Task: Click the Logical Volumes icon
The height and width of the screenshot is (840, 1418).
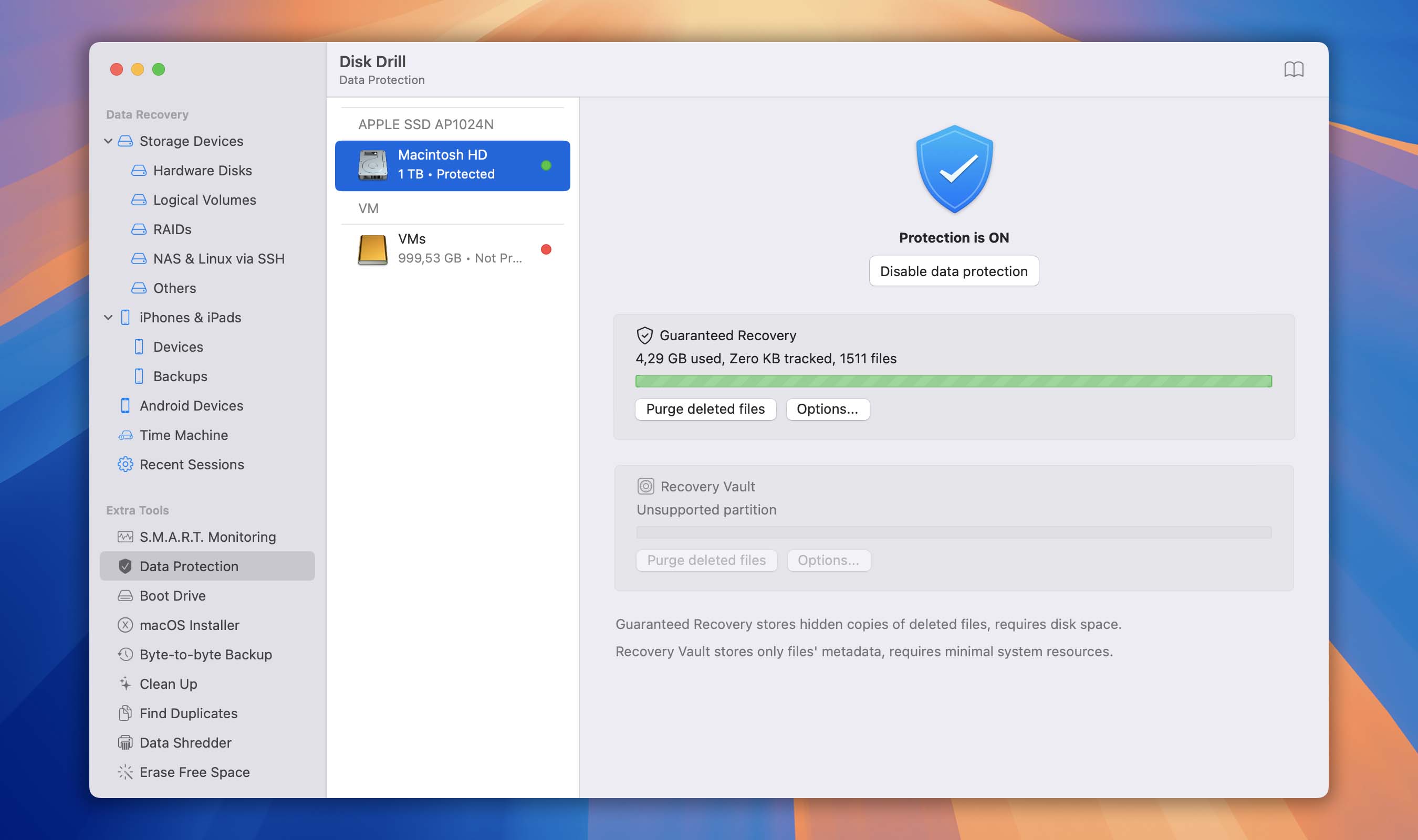Action: point(139,200)
